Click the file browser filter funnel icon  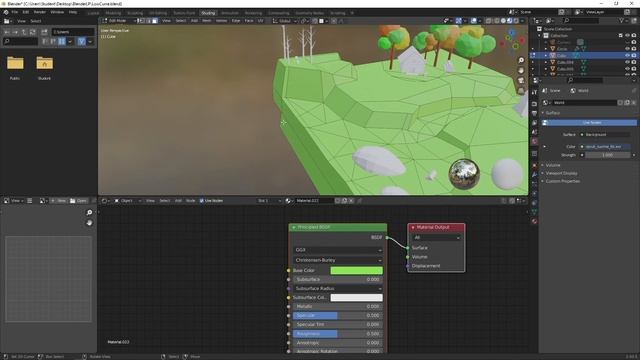coord(82,41)
